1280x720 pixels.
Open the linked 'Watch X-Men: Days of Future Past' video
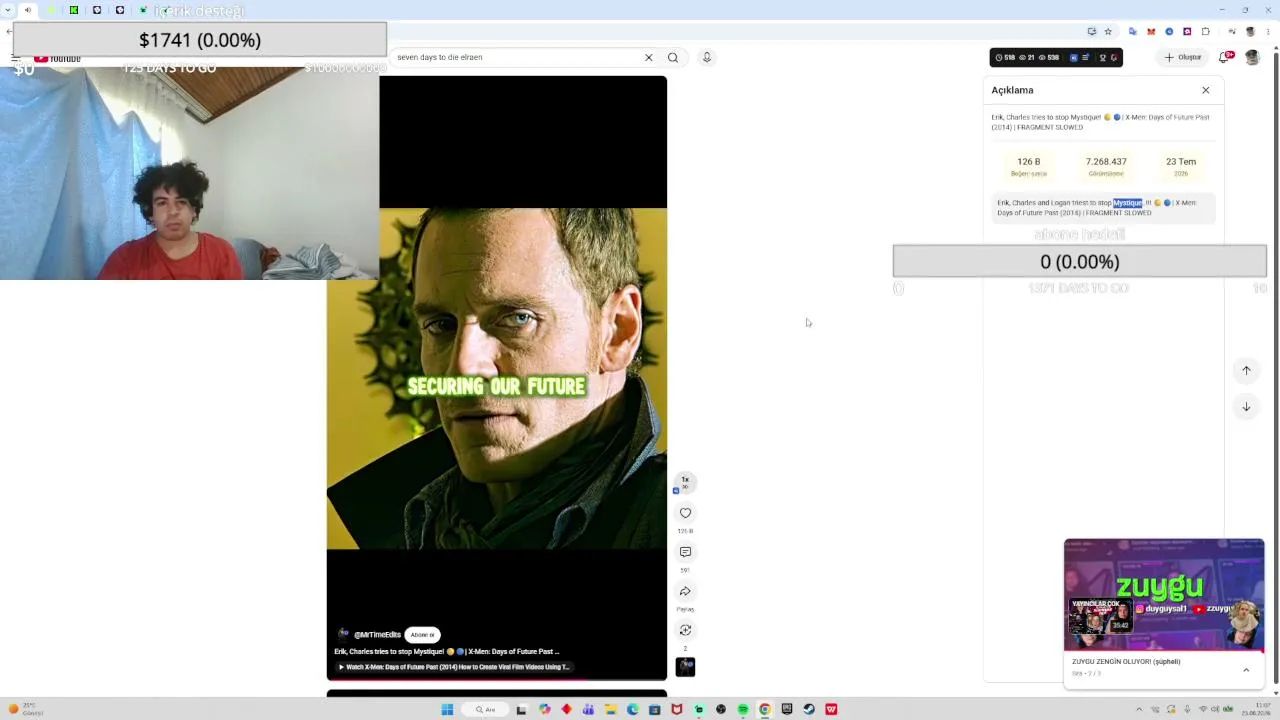point(454,667)
